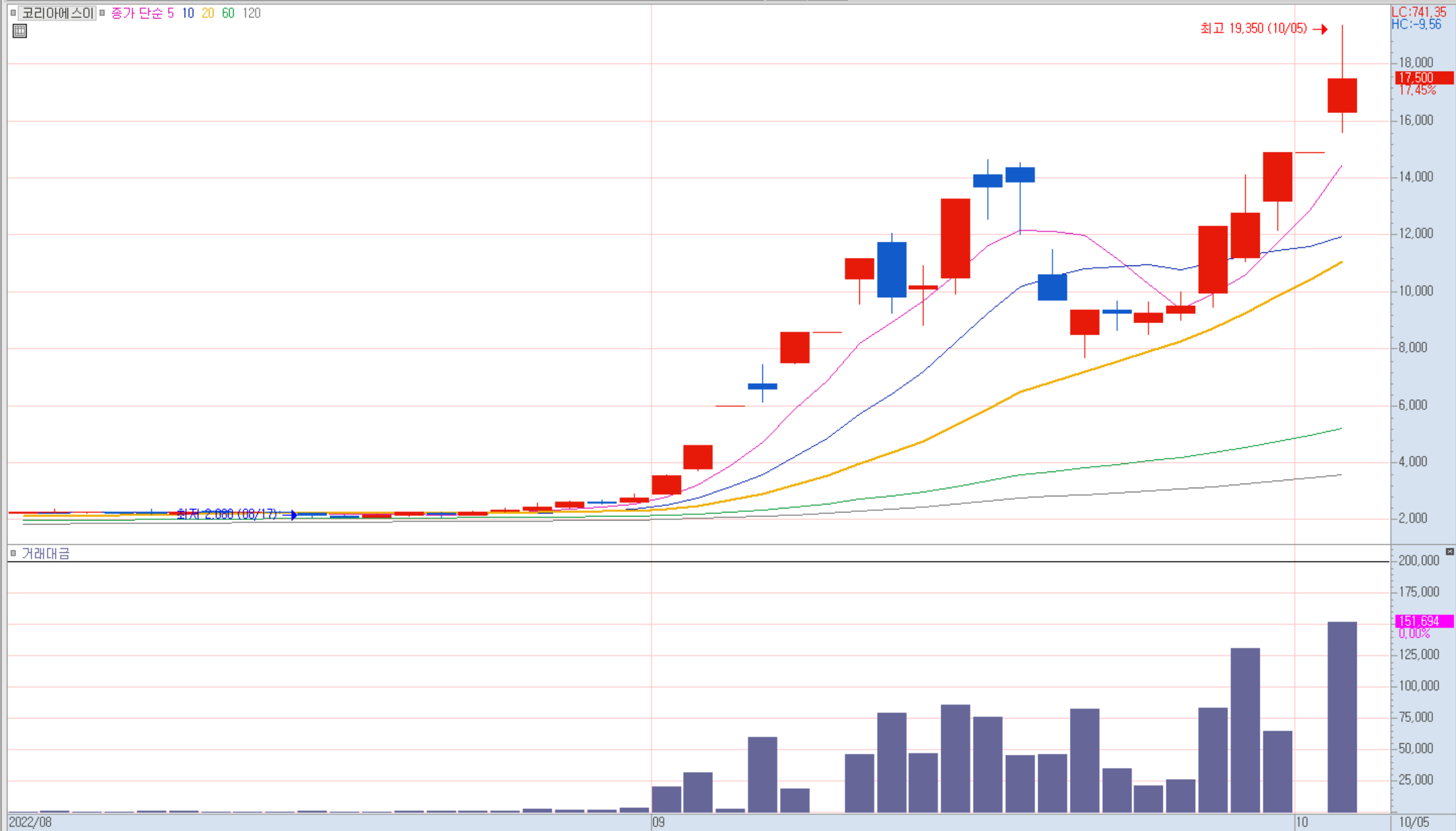
Task: Click the 최고 19,350 (10/05) high label
Action: [1253, 28]
